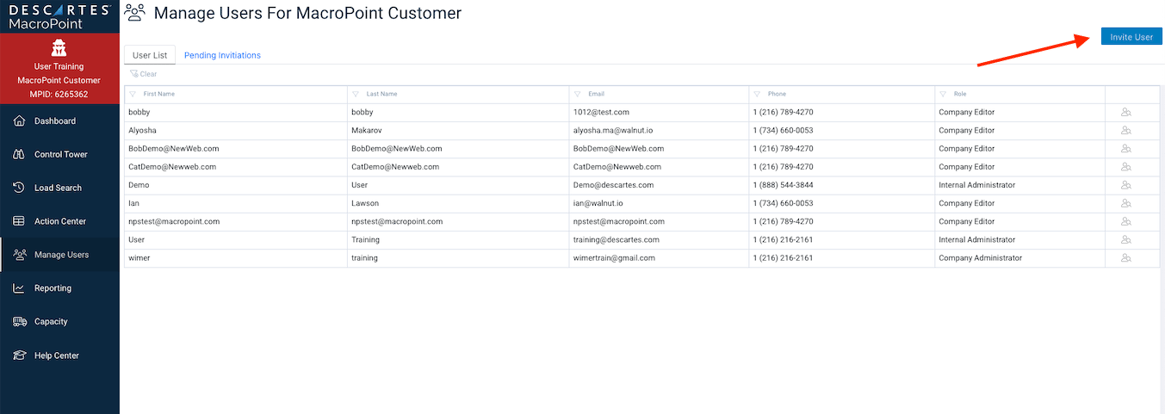Screen dimensions: 1165x414
Task: Select email wimertrain@gmail.com
Action: (614, 258)
